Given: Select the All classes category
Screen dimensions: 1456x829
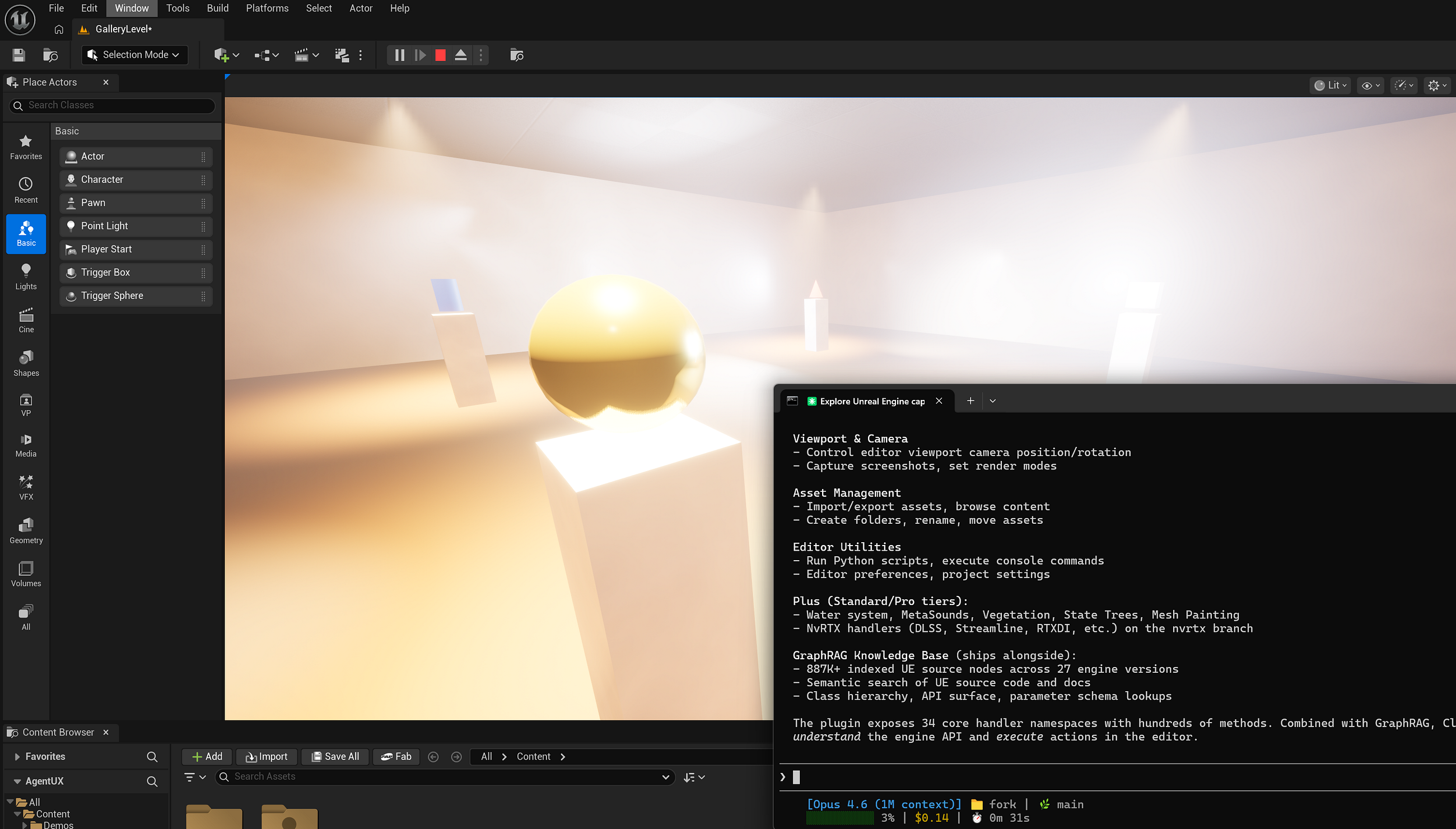Looking at the screenshot, I should point(26,617).
